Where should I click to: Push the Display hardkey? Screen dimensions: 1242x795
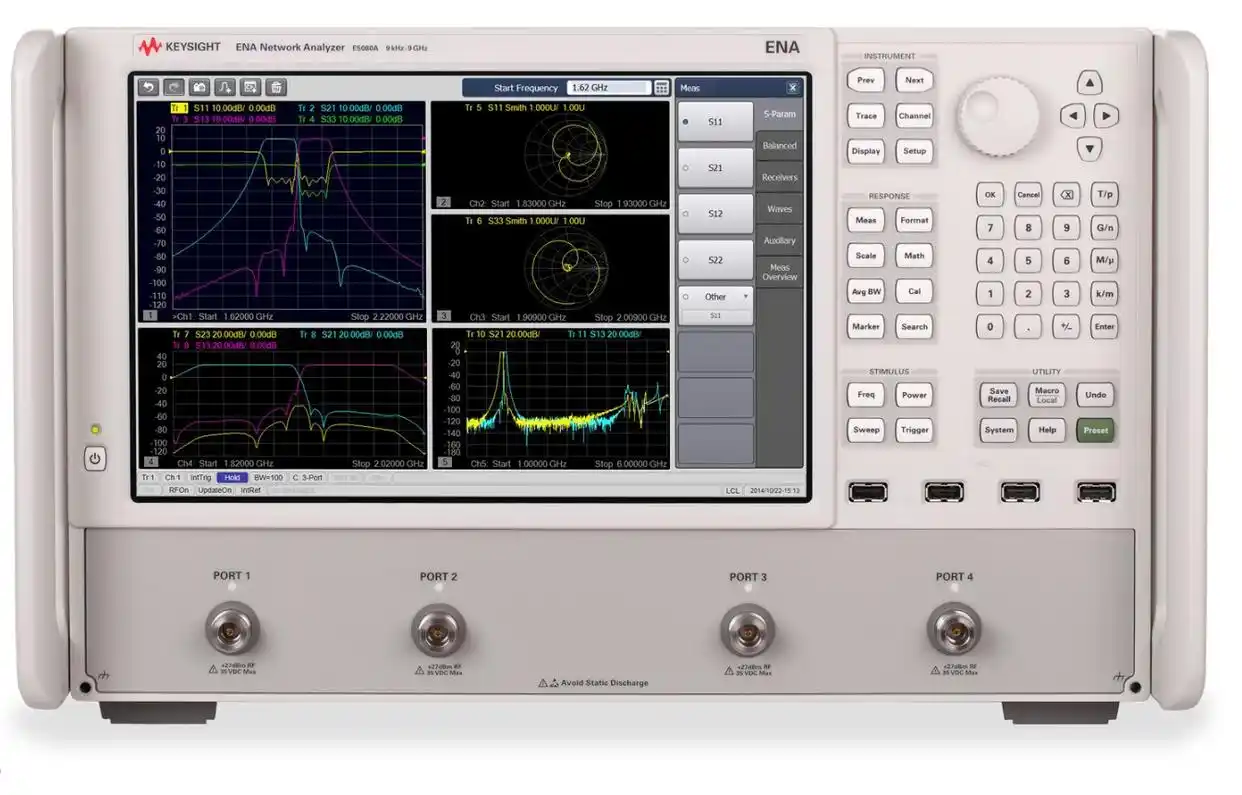tap(866, 151)
